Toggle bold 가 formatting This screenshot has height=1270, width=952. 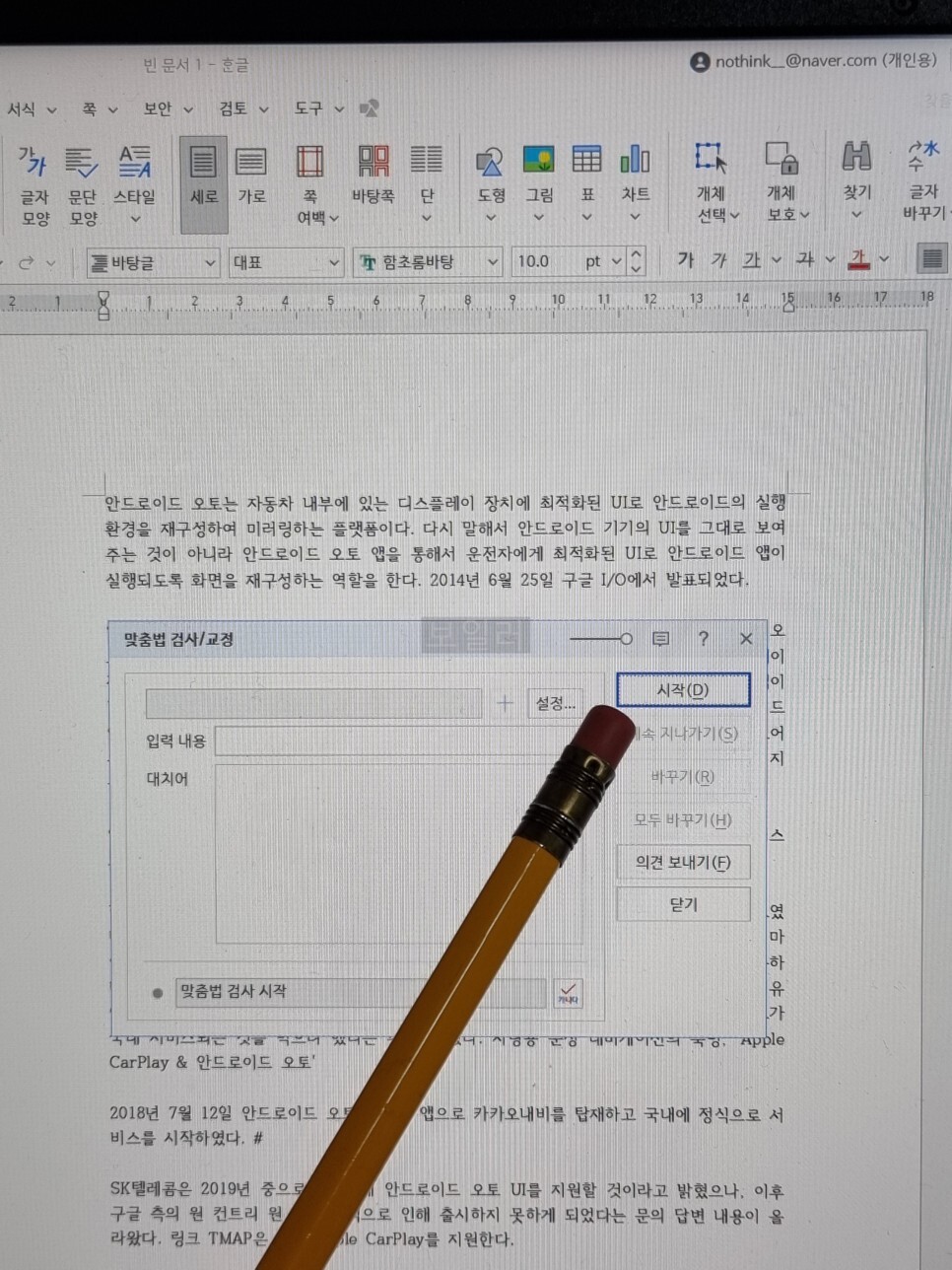point(685,259)
